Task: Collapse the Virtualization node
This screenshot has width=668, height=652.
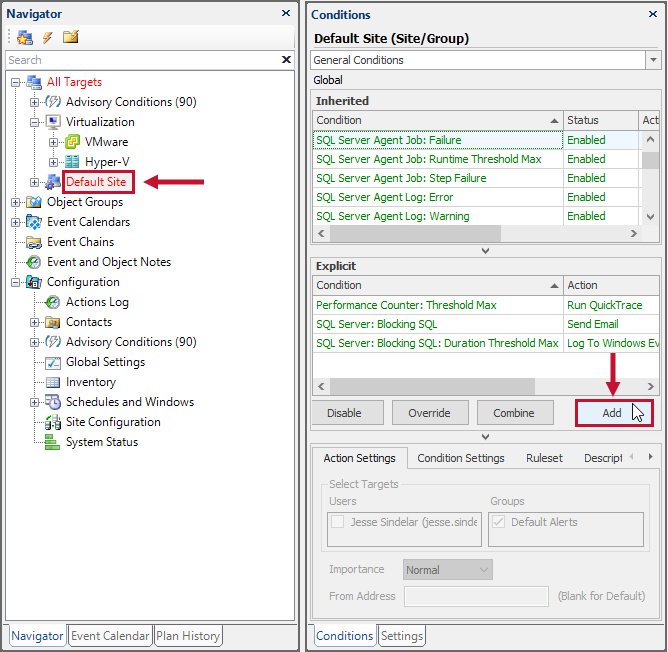Action: pos(35,122)
